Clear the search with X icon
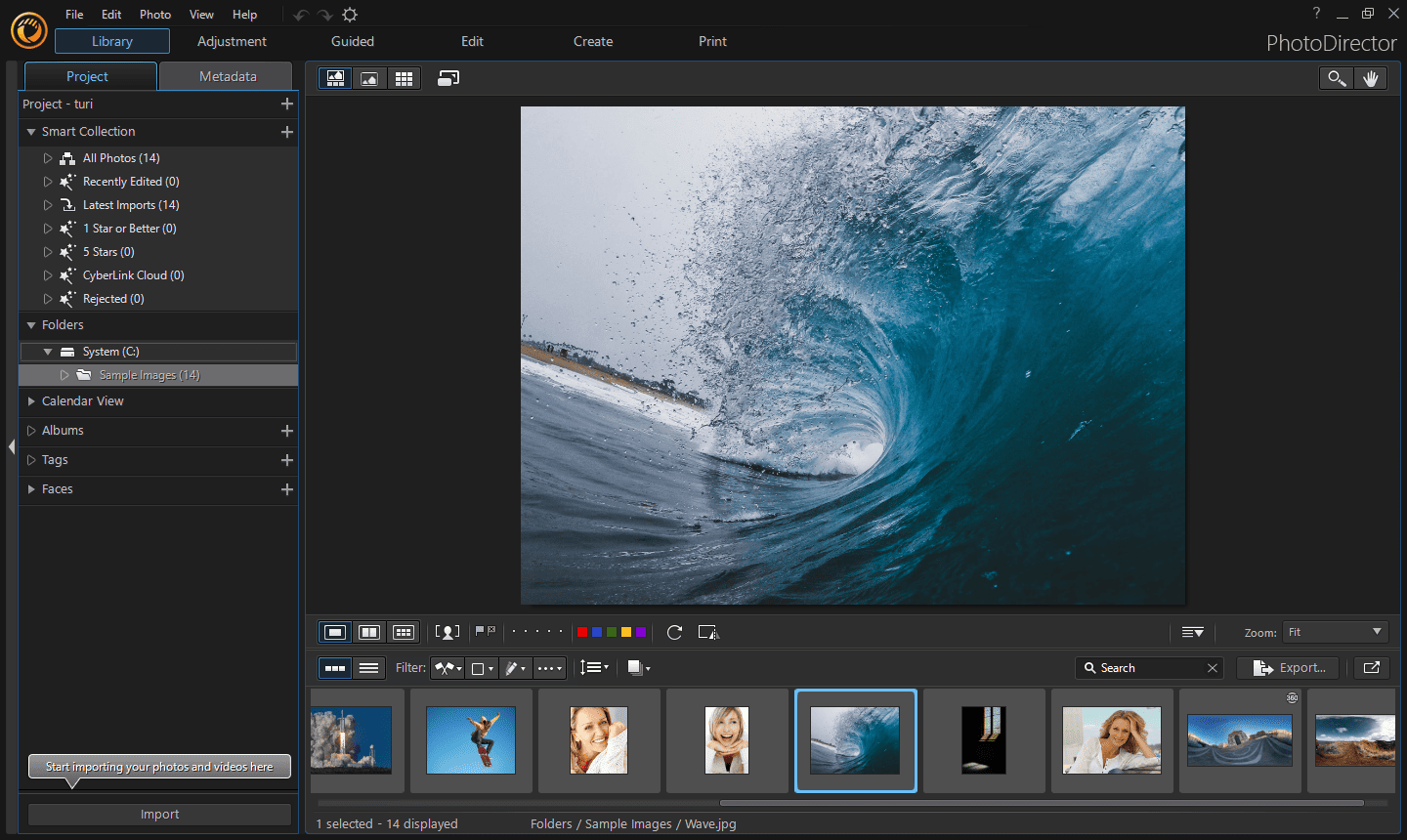 pyautogui.click(x=1213, y=668)
